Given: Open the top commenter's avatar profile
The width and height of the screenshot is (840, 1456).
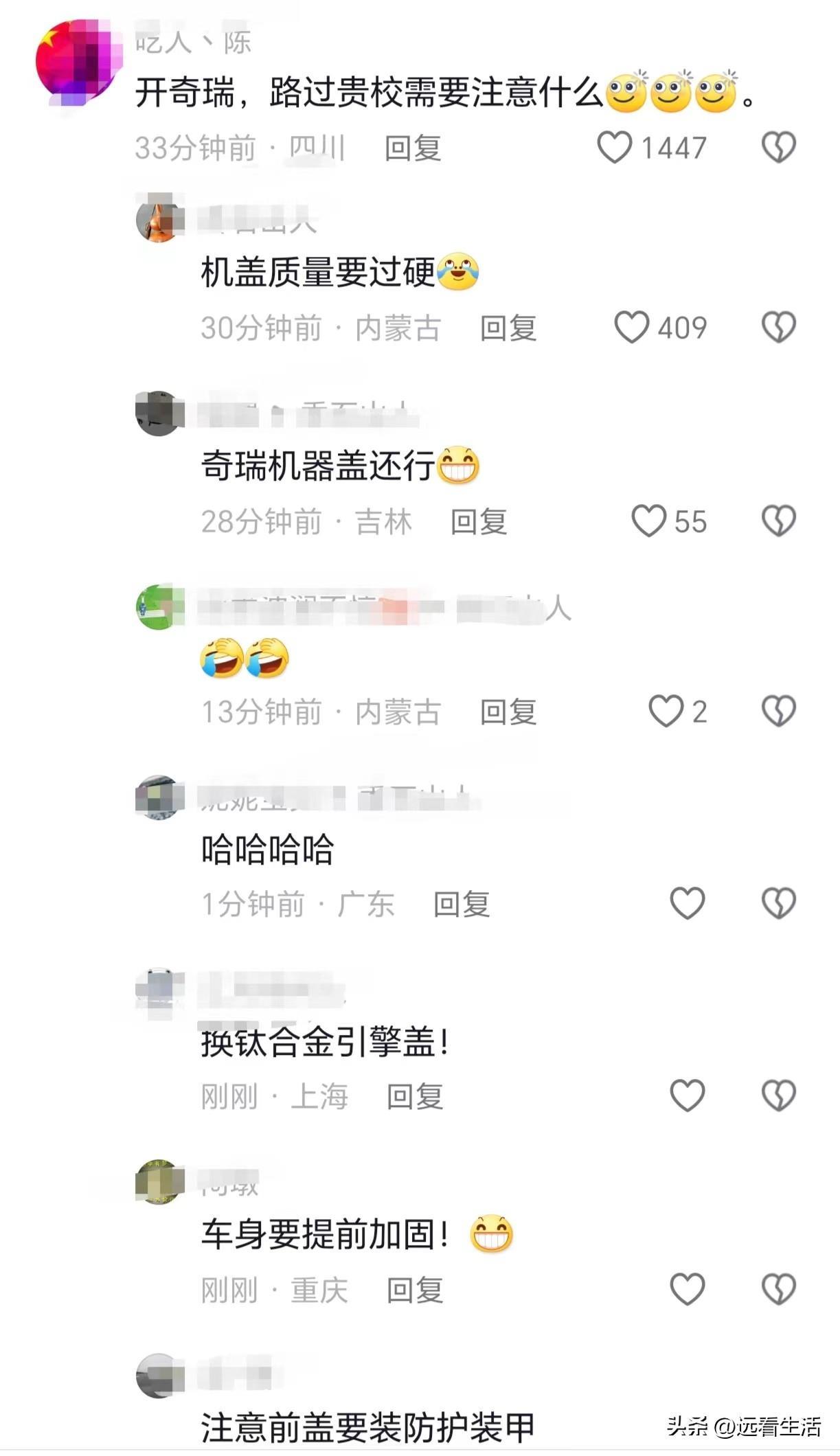Looking at the screenshot, I should [77, 60].
